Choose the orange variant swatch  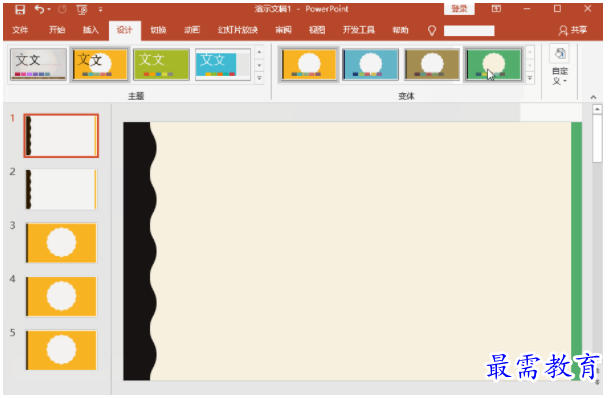tap(309, 64)
